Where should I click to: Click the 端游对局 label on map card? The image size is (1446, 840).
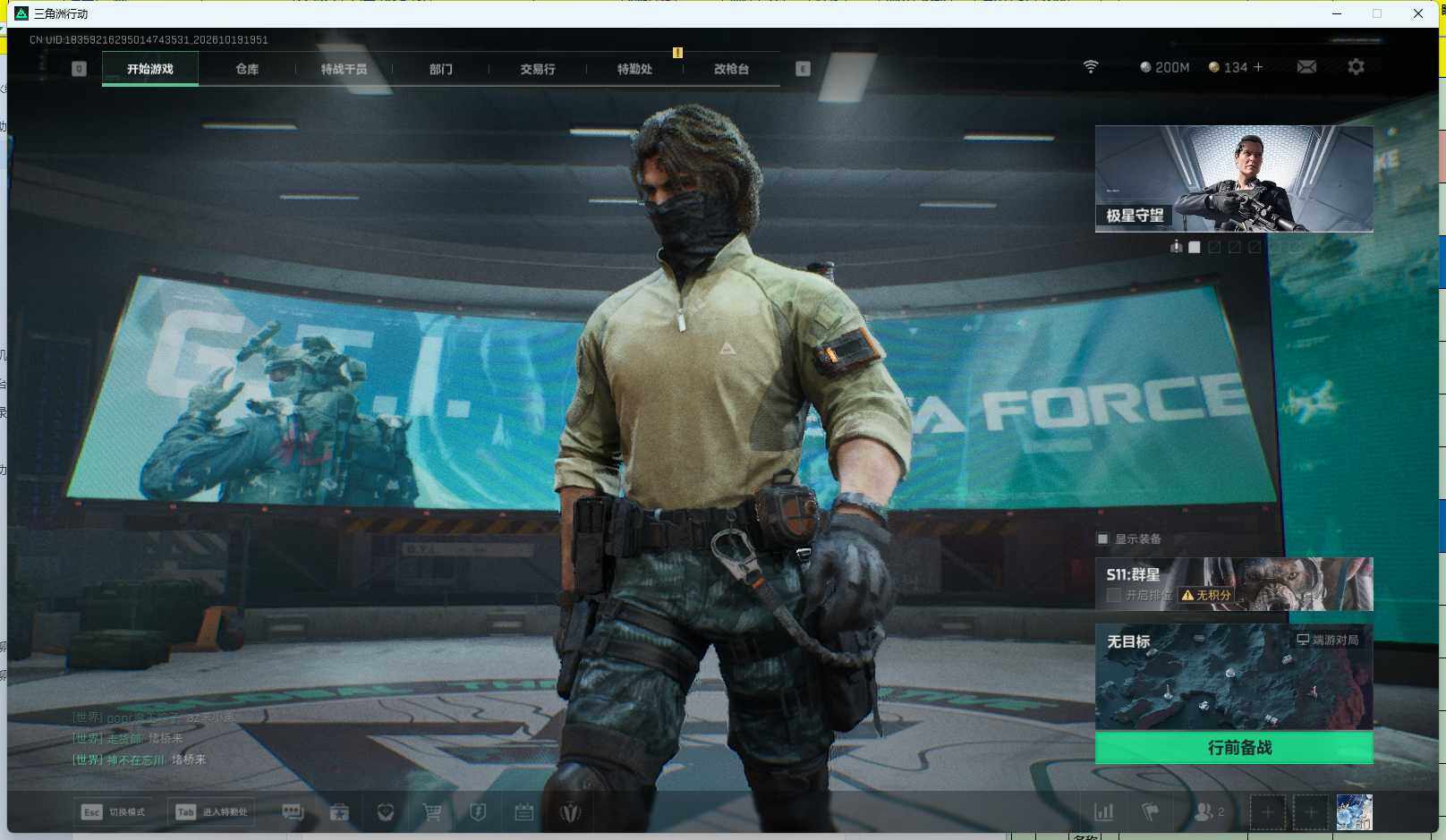point(1328,640)
